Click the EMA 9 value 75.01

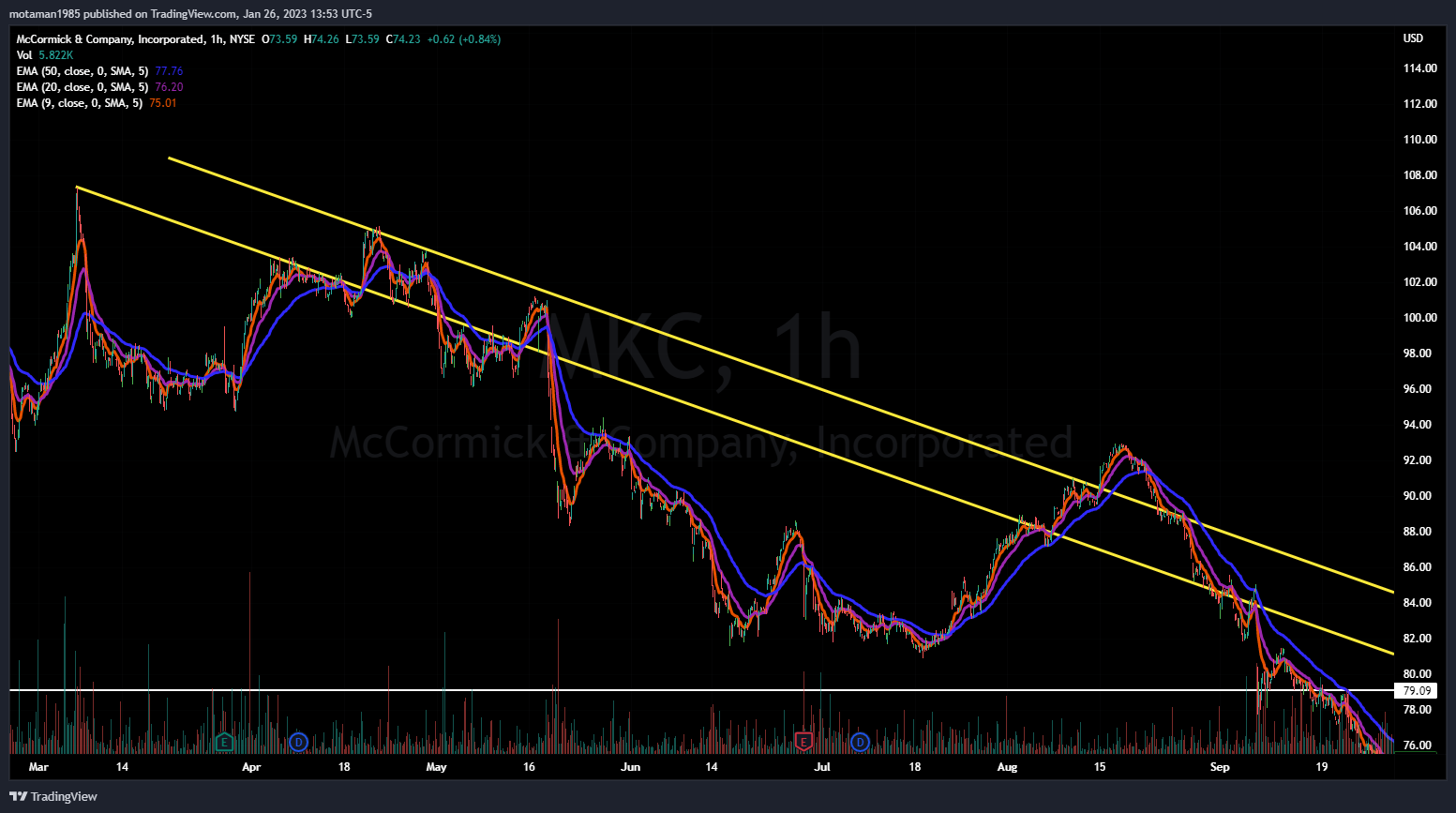click(163, 103)
